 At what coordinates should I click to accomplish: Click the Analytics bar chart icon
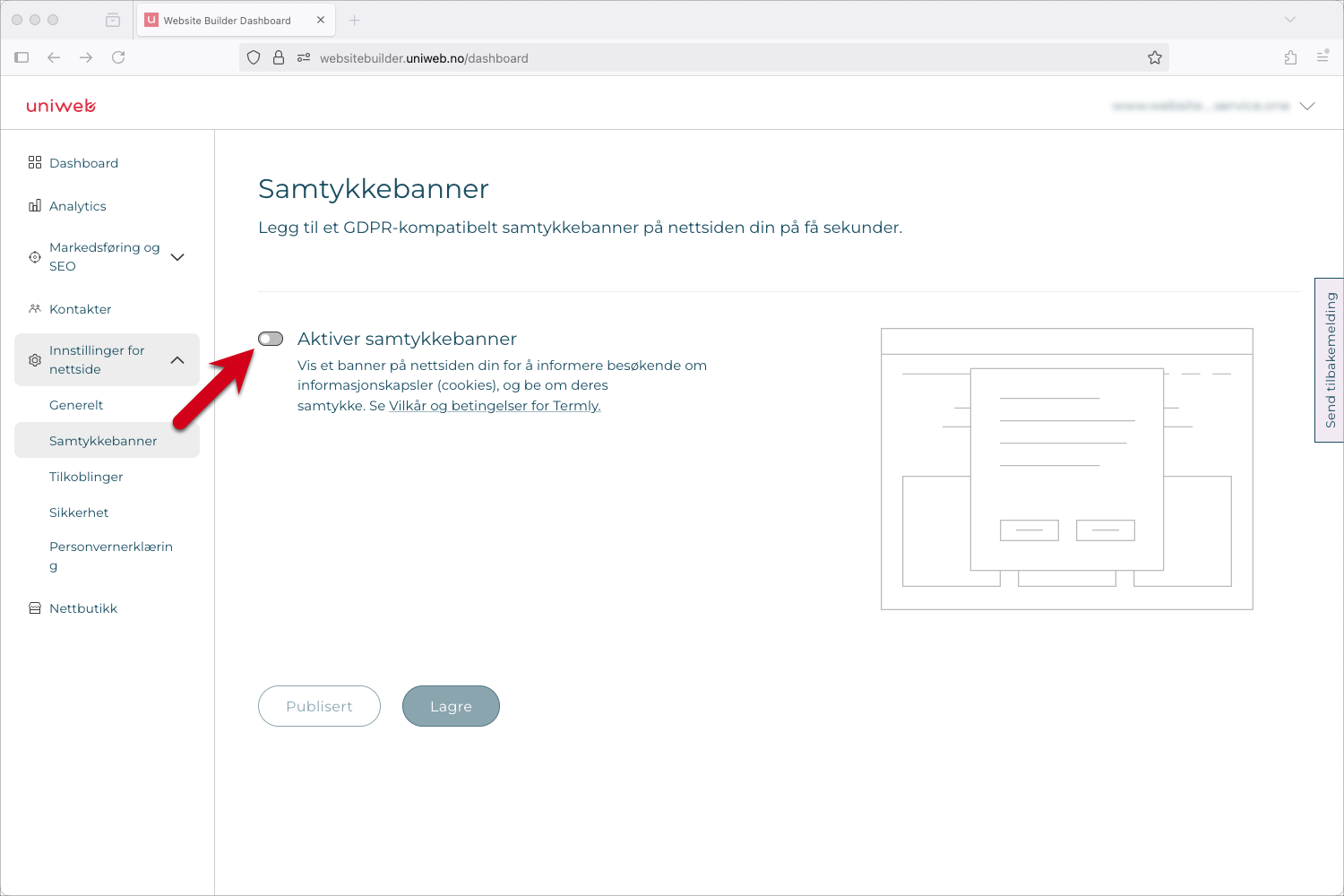(x=35, y=205)
